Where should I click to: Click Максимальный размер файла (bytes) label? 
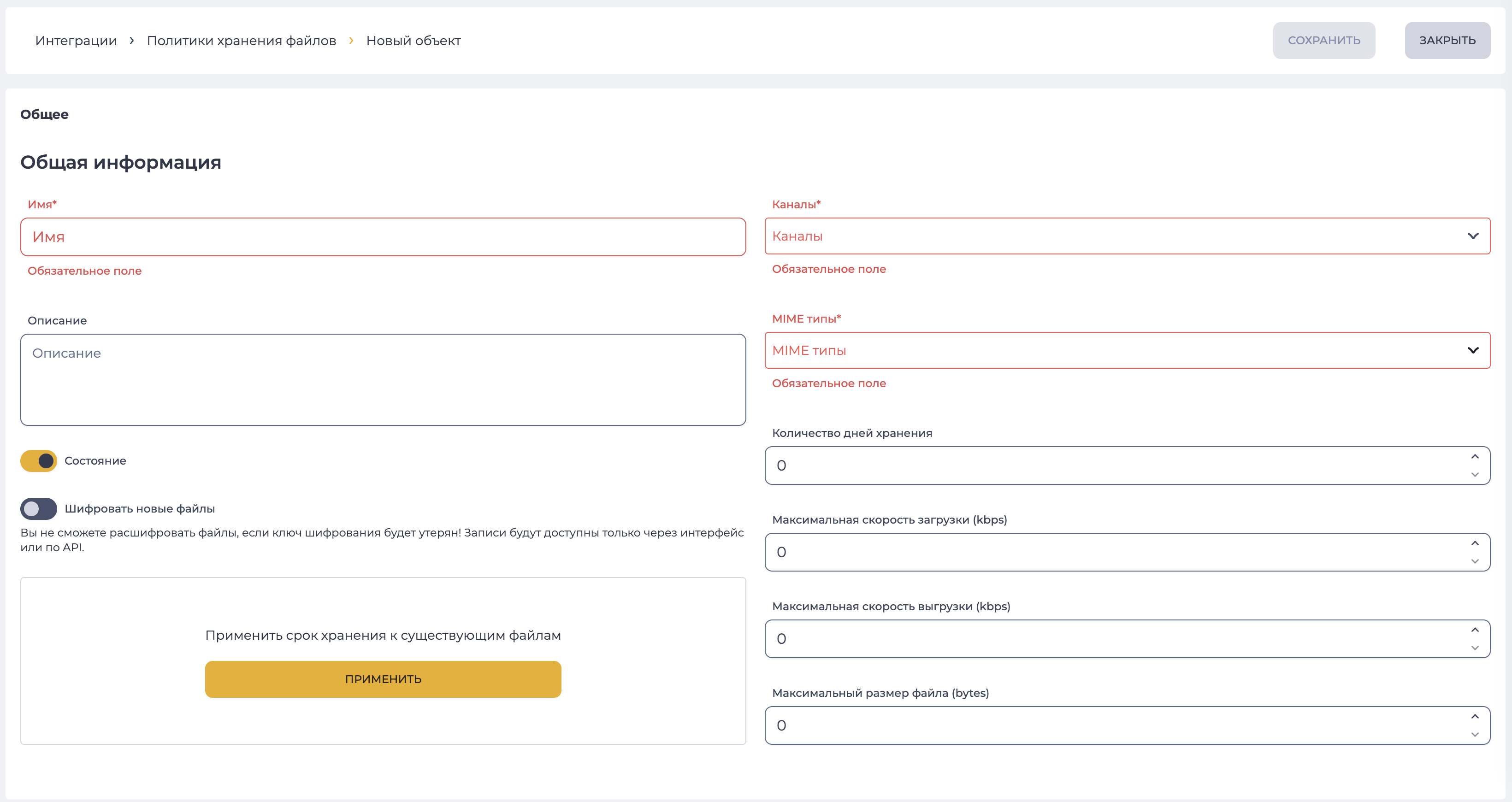click(x=880, y=694)
